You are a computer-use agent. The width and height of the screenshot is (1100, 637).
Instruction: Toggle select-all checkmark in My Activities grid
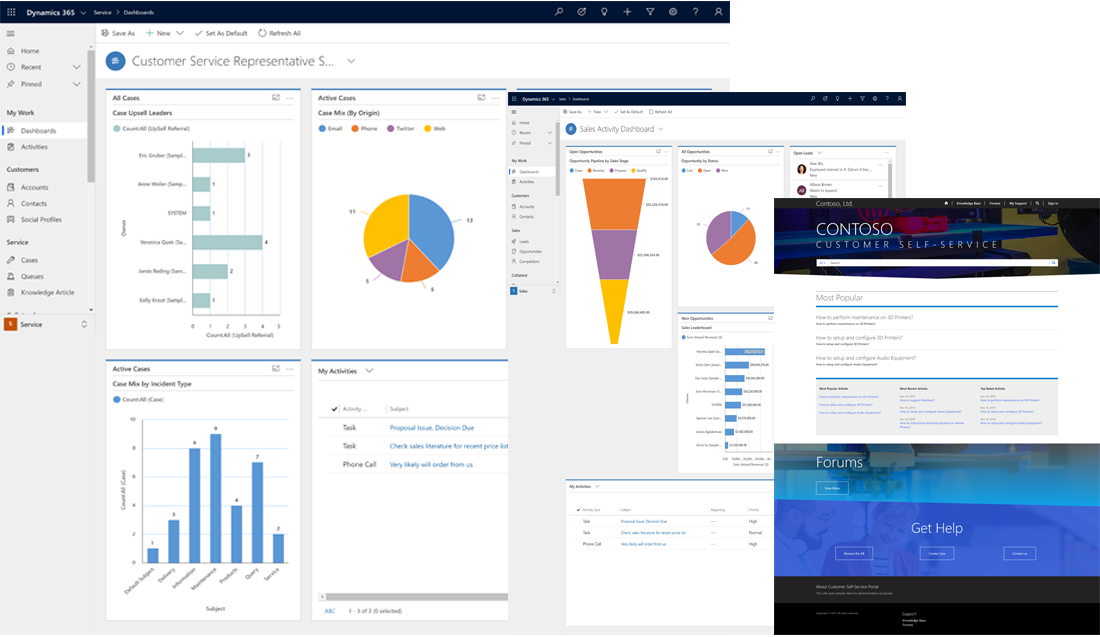tap(334, 409)
